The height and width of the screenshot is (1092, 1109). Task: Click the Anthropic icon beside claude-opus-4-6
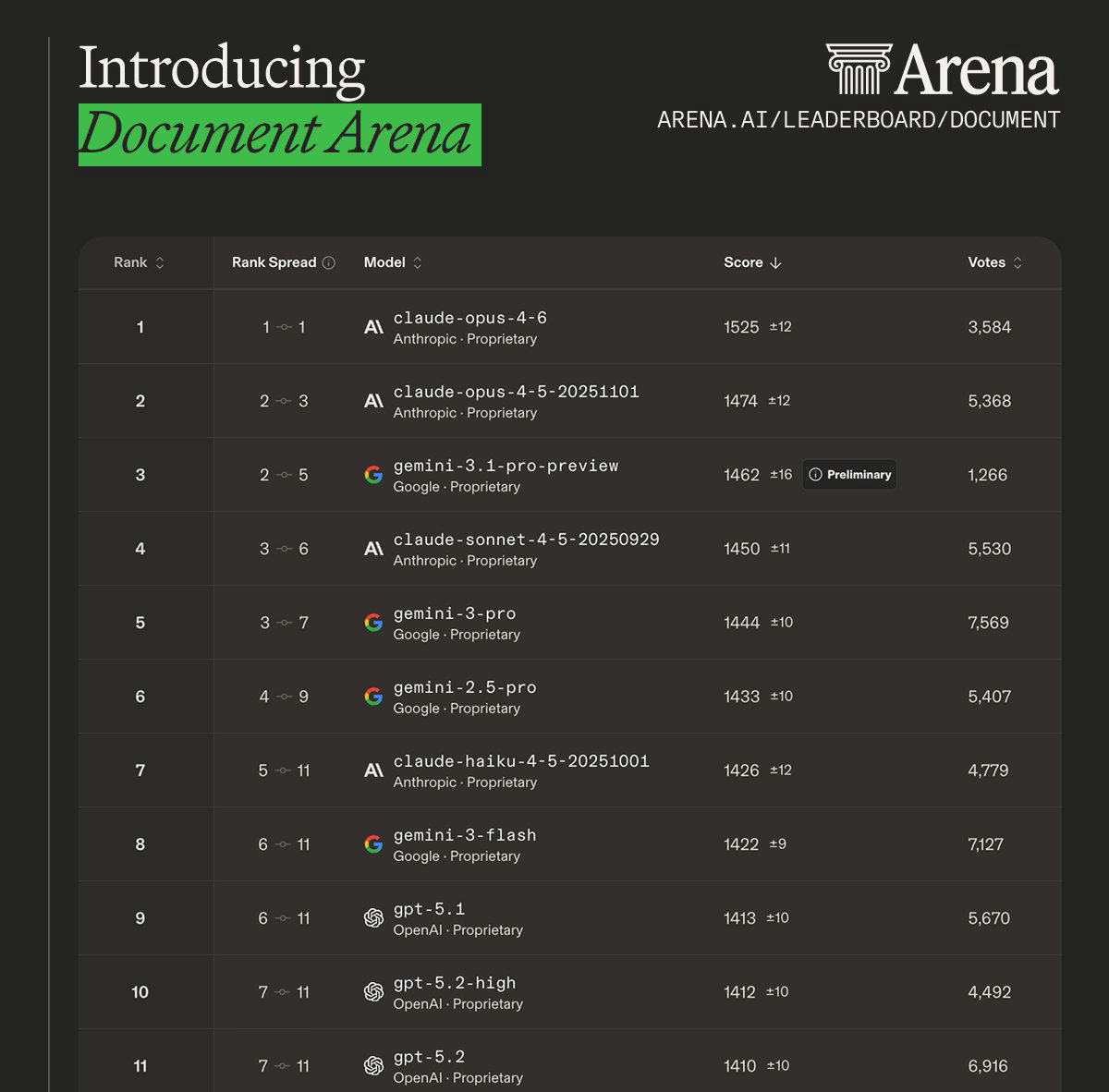tap(373, 327)
